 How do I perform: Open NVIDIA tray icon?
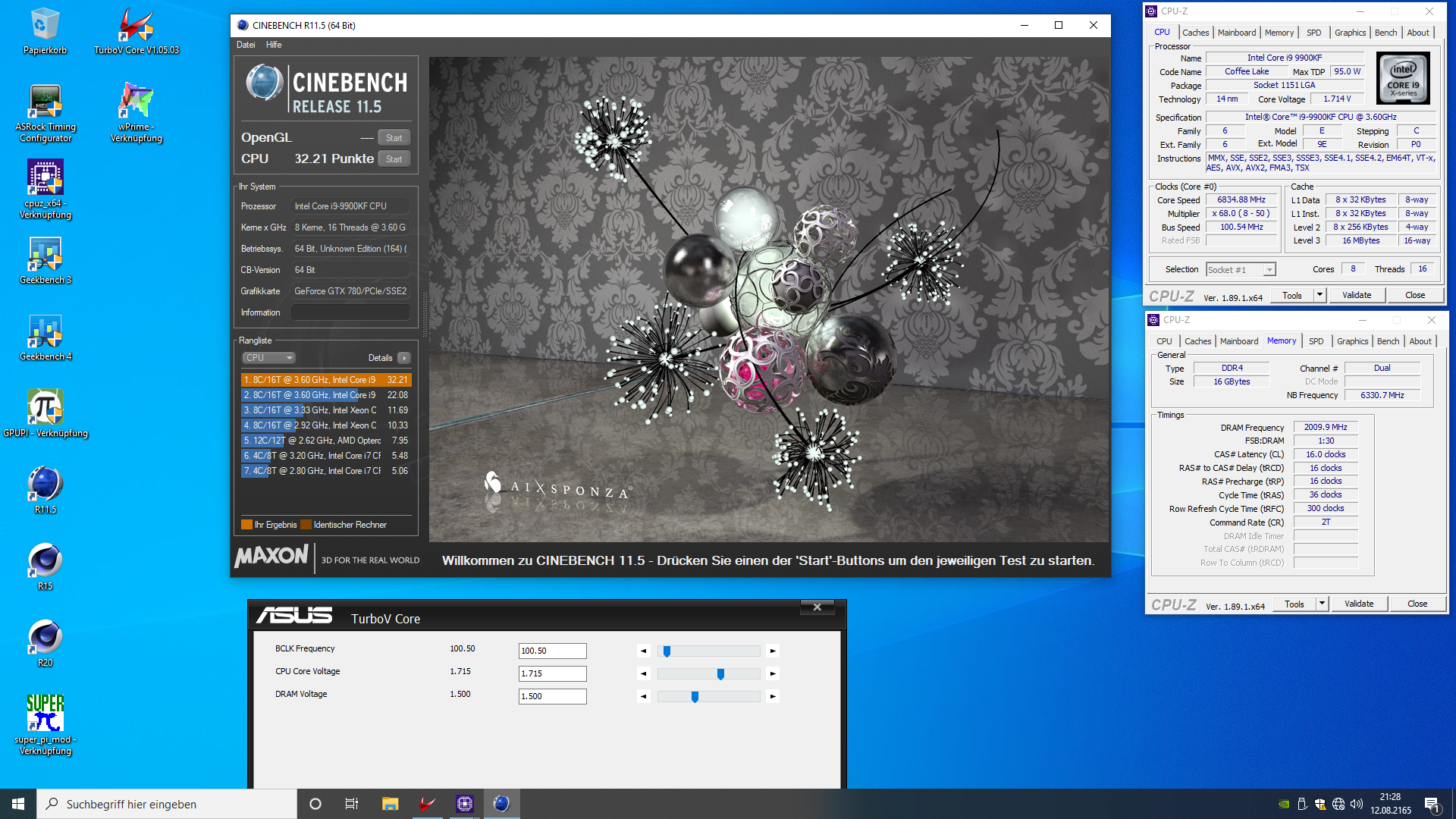(x=1284, y=804)
